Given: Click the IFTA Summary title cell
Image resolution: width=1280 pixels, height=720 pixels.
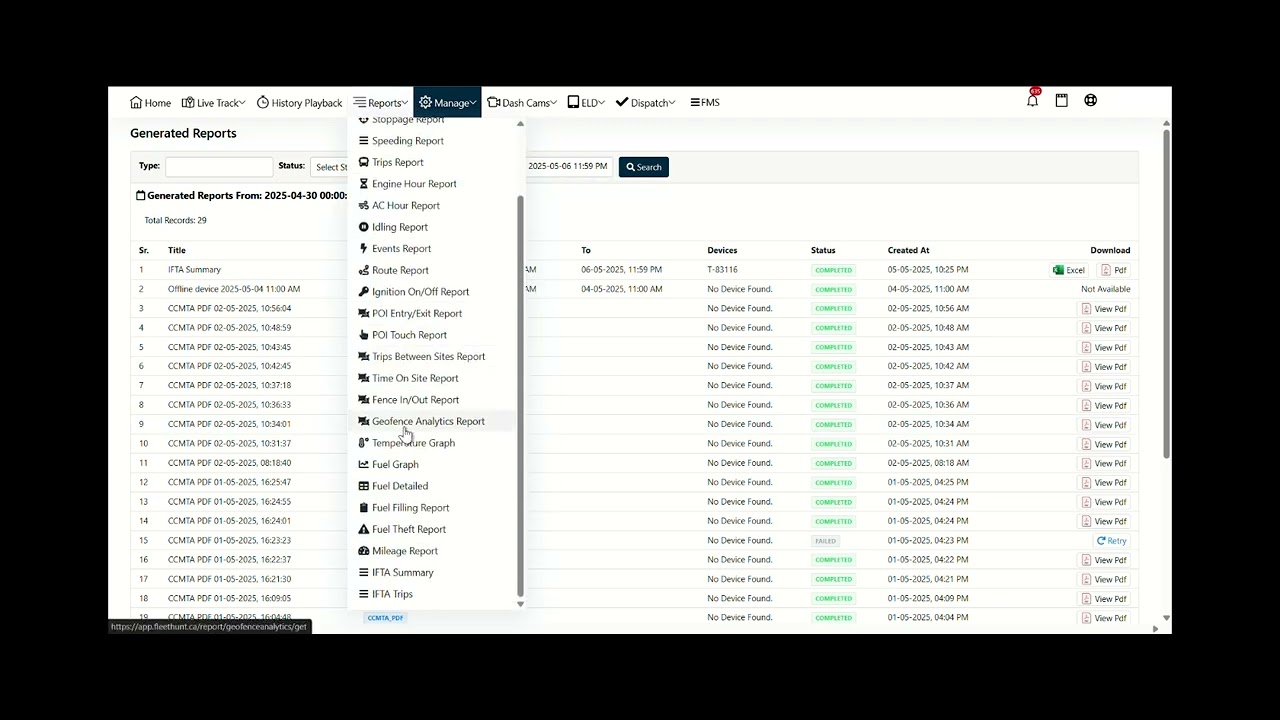Looking at the screenshot, I should click(194, 270).
